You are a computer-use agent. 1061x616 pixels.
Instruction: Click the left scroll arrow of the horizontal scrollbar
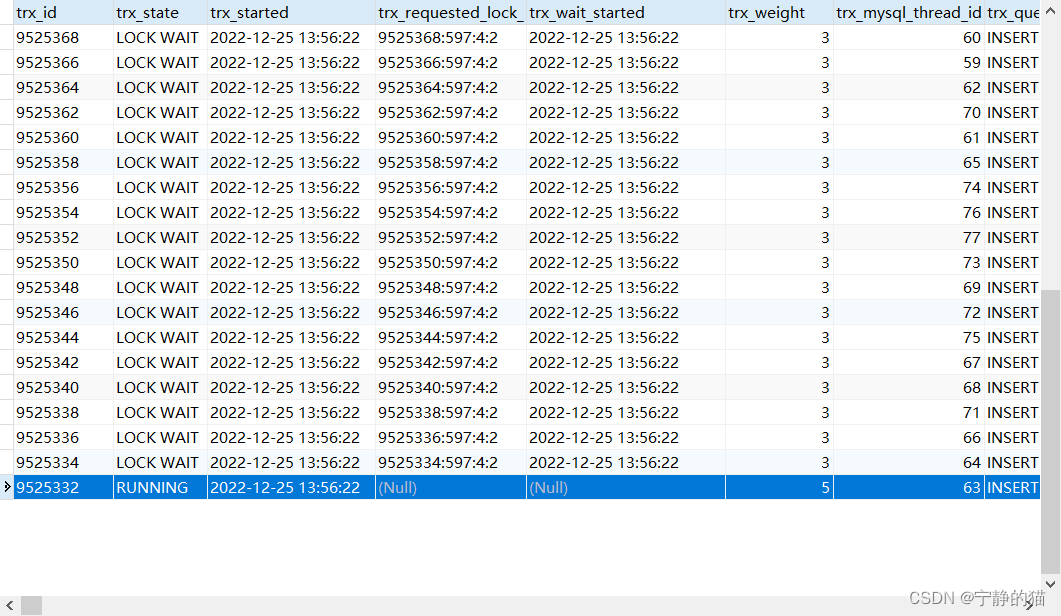(x=8, y=604)
